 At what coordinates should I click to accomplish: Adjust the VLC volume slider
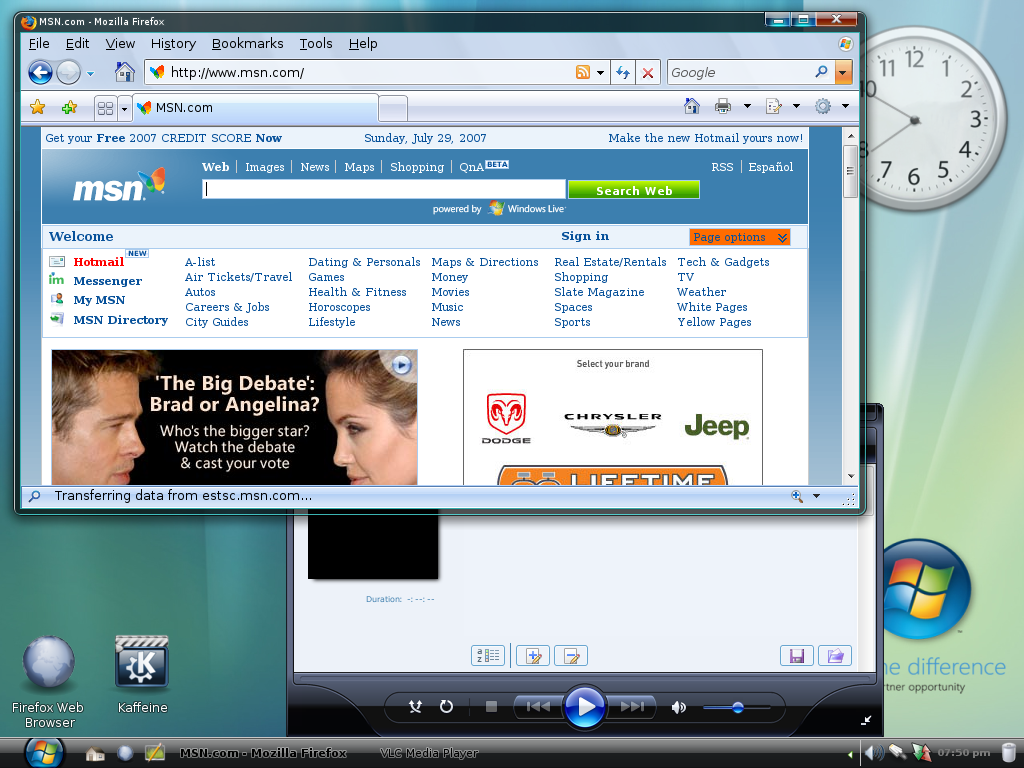[x=737, y=707]
